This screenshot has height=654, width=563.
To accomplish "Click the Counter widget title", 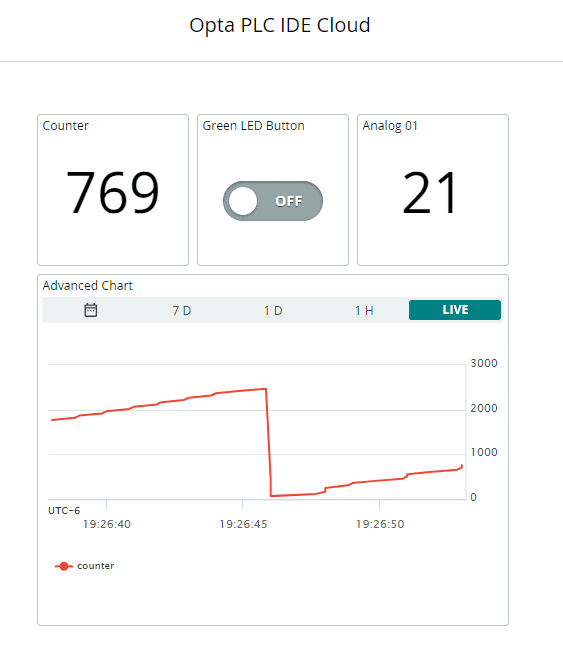I will pos(65,126).
